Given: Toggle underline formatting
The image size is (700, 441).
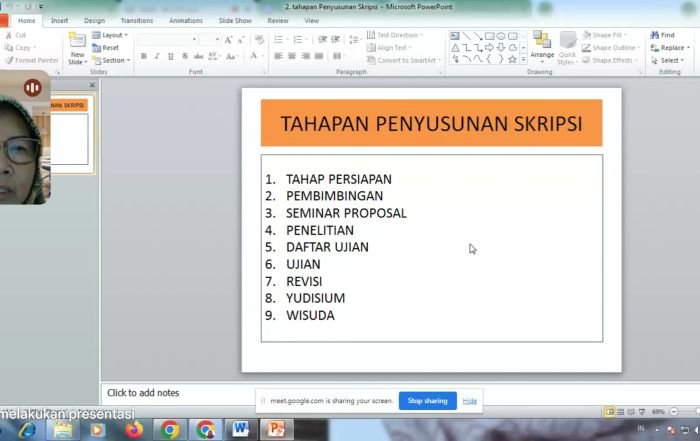Looking at the screenshot, I should pos(171,56).
